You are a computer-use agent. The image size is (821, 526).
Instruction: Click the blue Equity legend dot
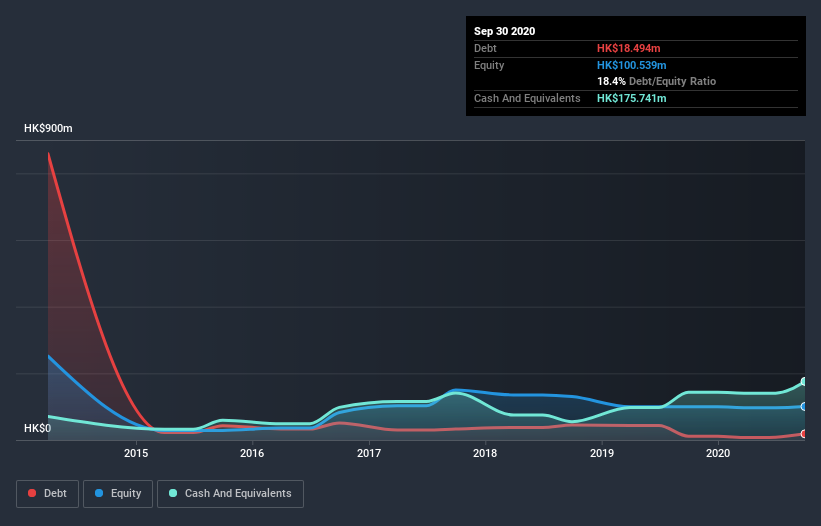[x=99, y=493]
